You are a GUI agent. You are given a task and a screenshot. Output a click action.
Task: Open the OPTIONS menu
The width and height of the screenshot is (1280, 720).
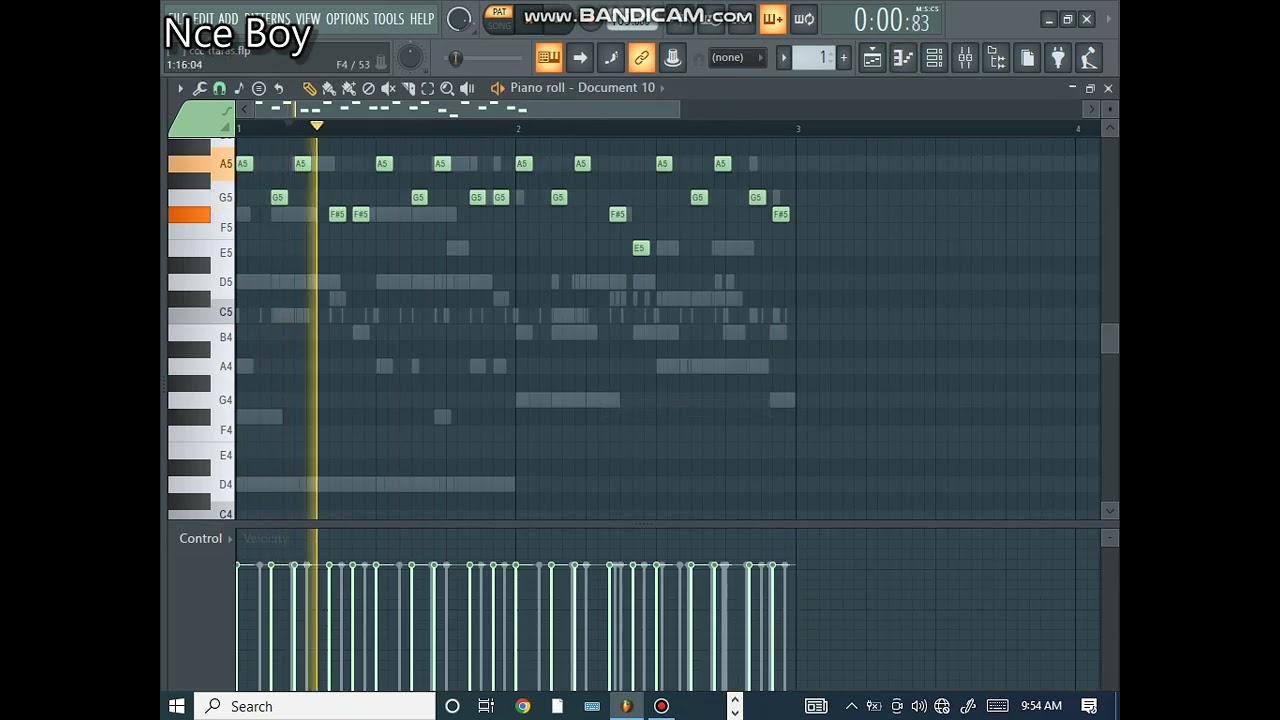[347, 19]
